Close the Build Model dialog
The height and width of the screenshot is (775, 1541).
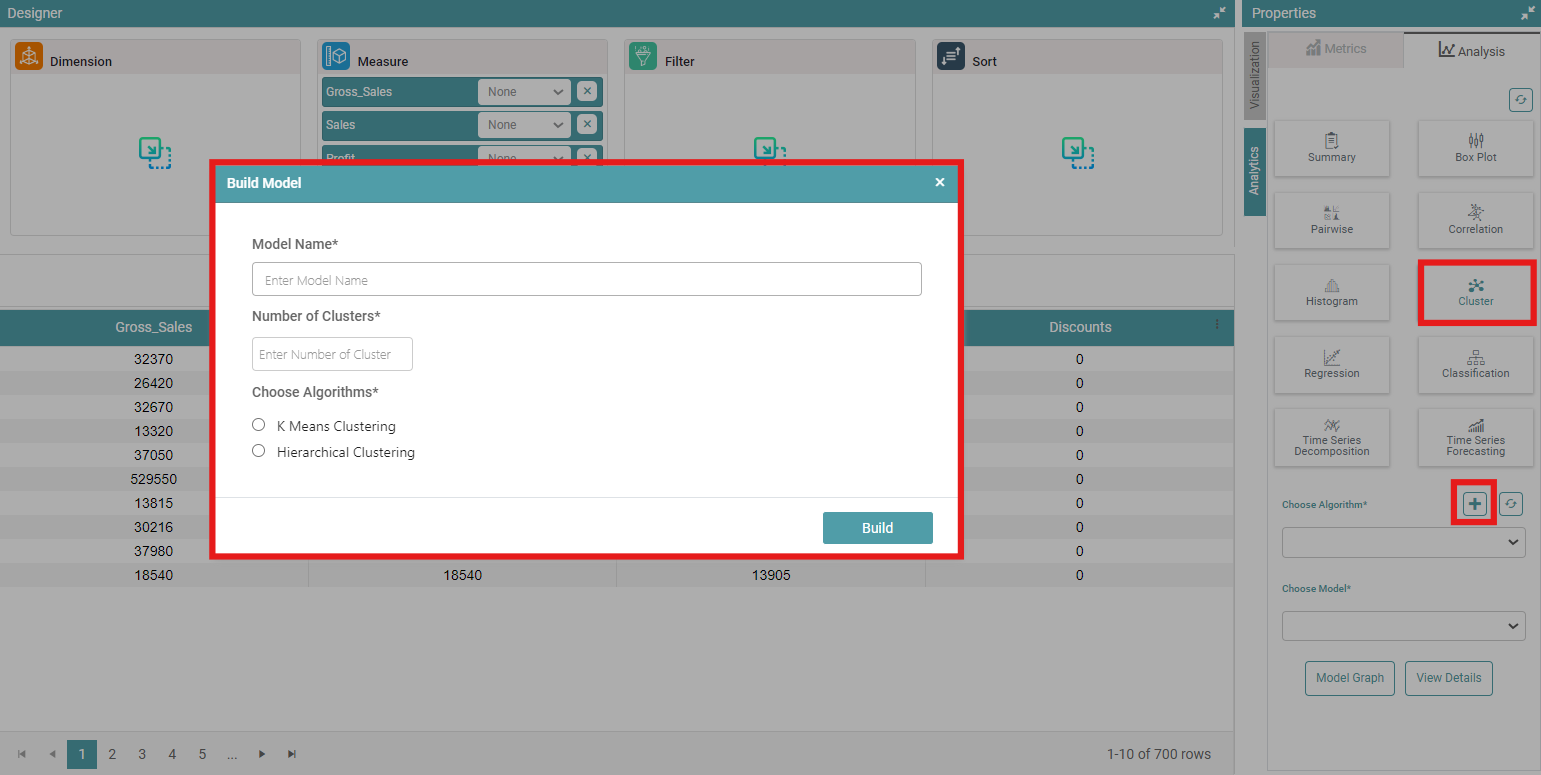click(939, 183)
